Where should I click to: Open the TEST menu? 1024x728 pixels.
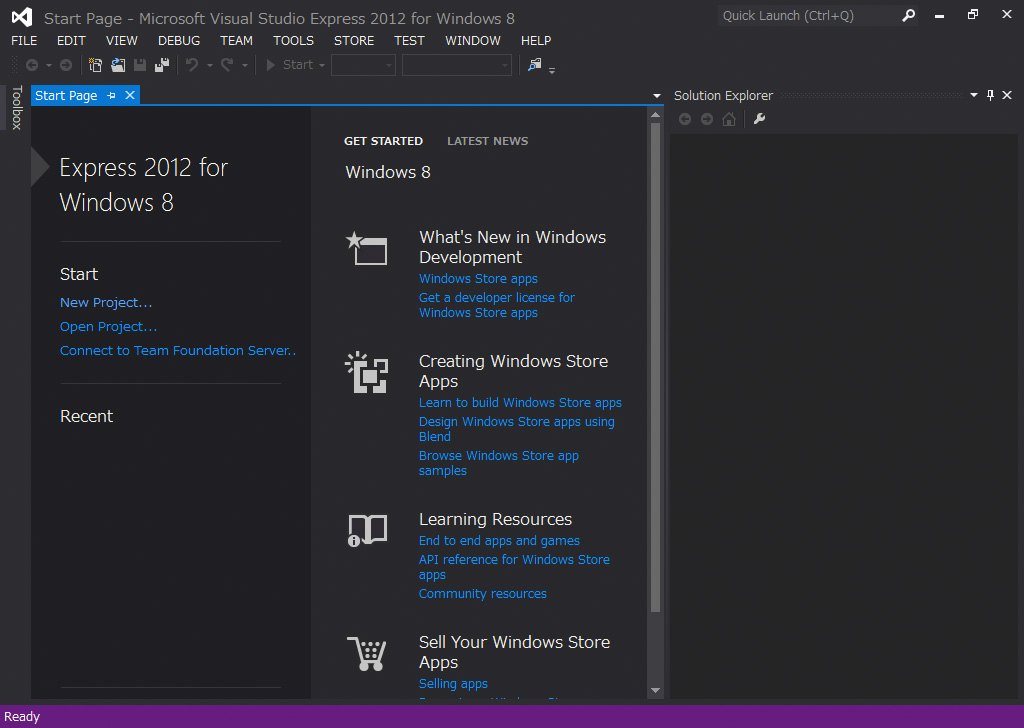click(x=409, y=40)
